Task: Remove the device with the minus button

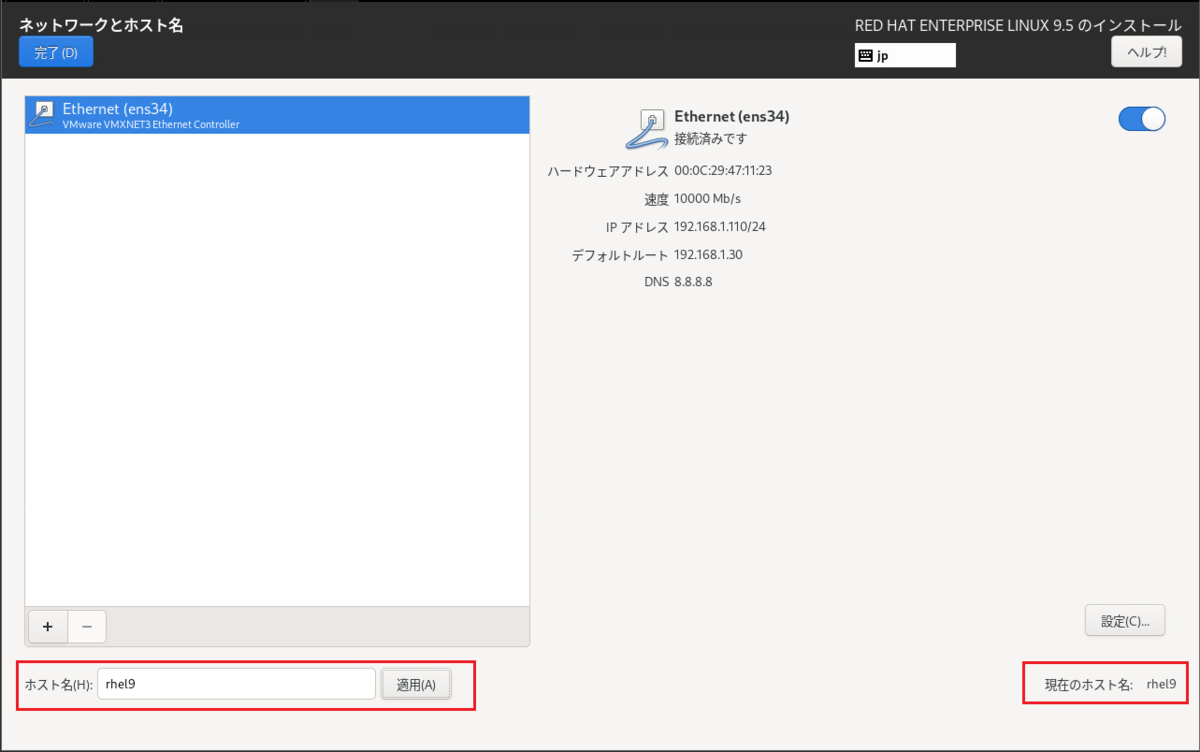Action: point(87,626)
